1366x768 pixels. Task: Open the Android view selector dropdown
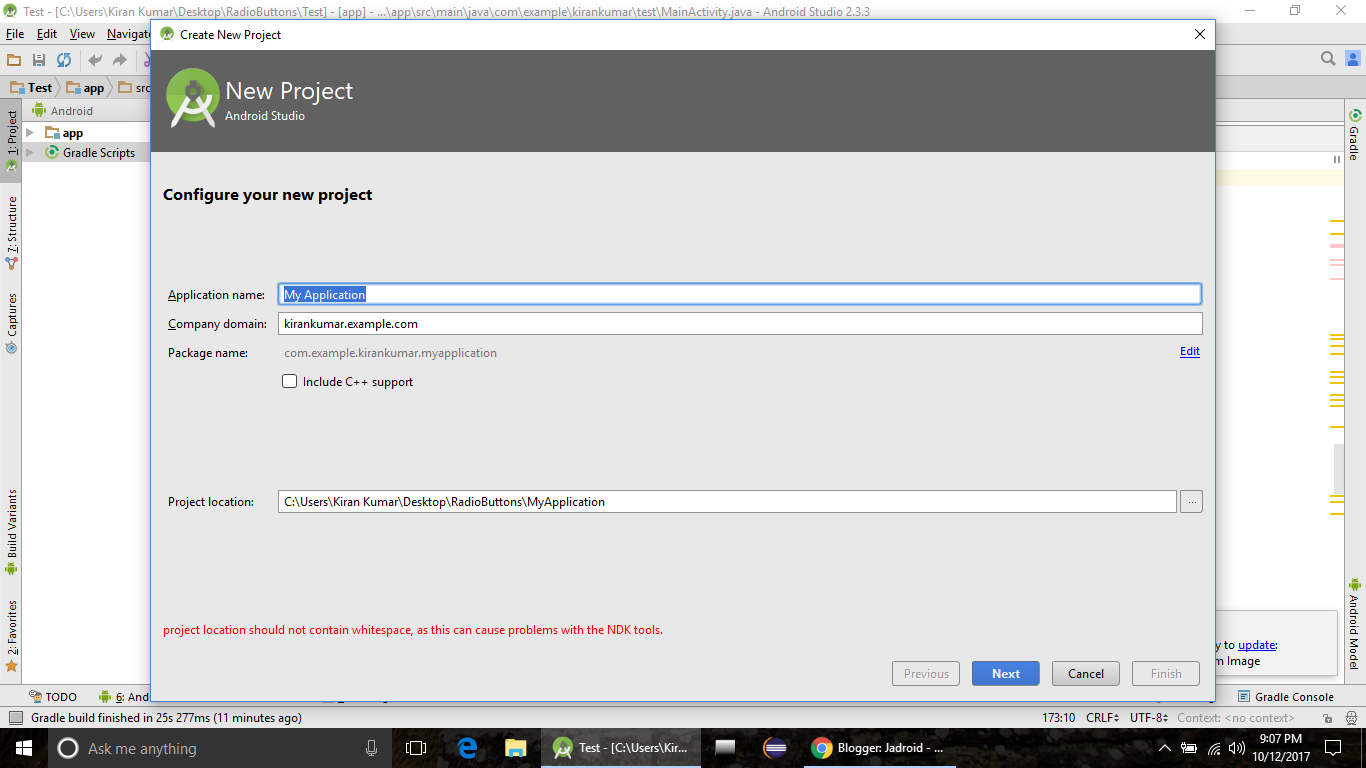[x=68, y=110]
